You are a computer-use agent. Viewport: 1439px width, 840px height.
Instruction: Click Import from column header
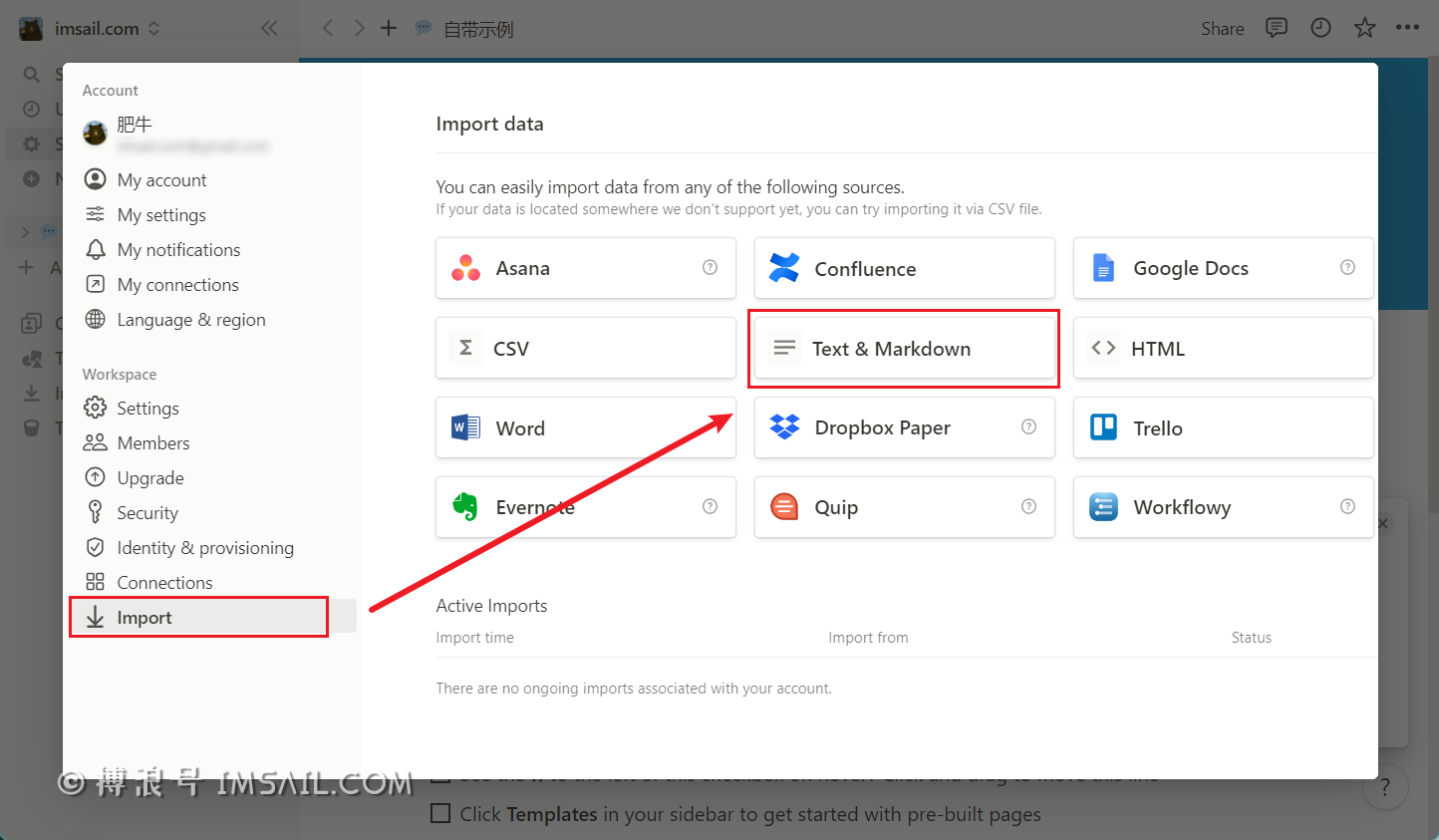click(868, 638)
